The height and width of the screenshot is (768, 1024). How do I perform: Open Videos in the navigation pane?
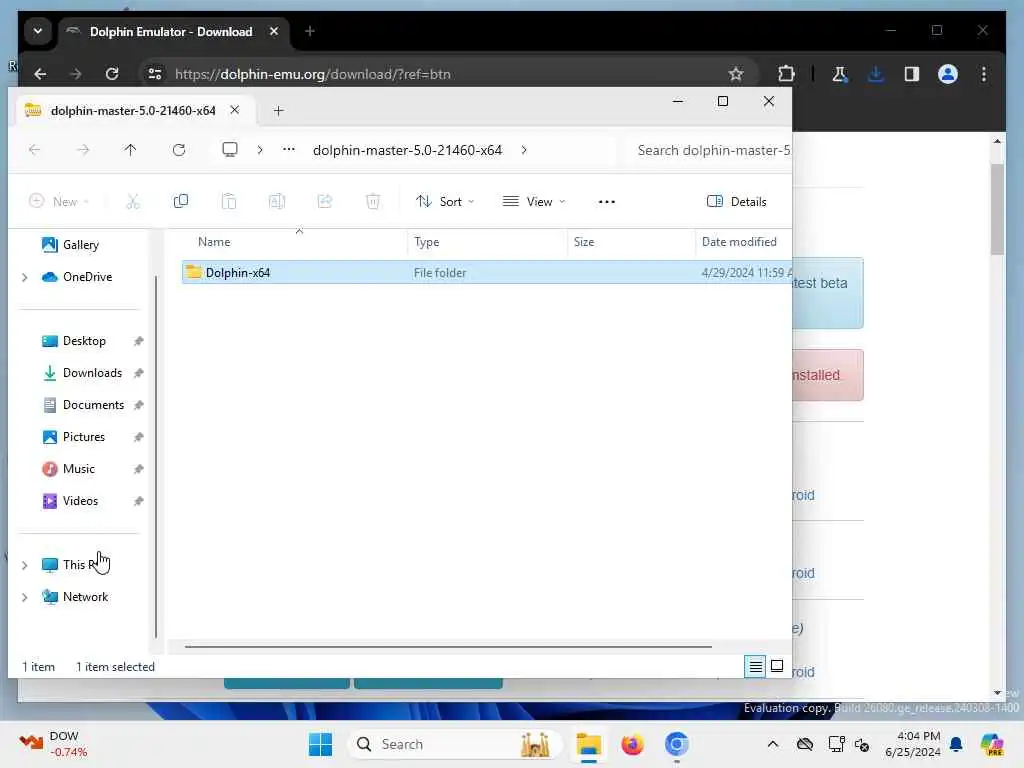click(x=82, y=501)
